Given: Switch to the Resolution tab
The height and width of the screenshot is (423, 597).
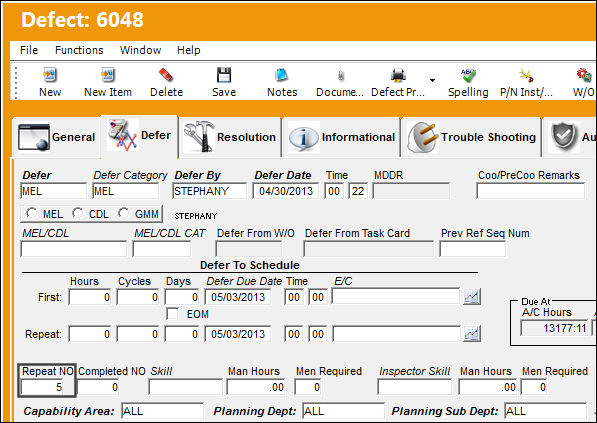Looking at the screenshot, I should point(230,137).
